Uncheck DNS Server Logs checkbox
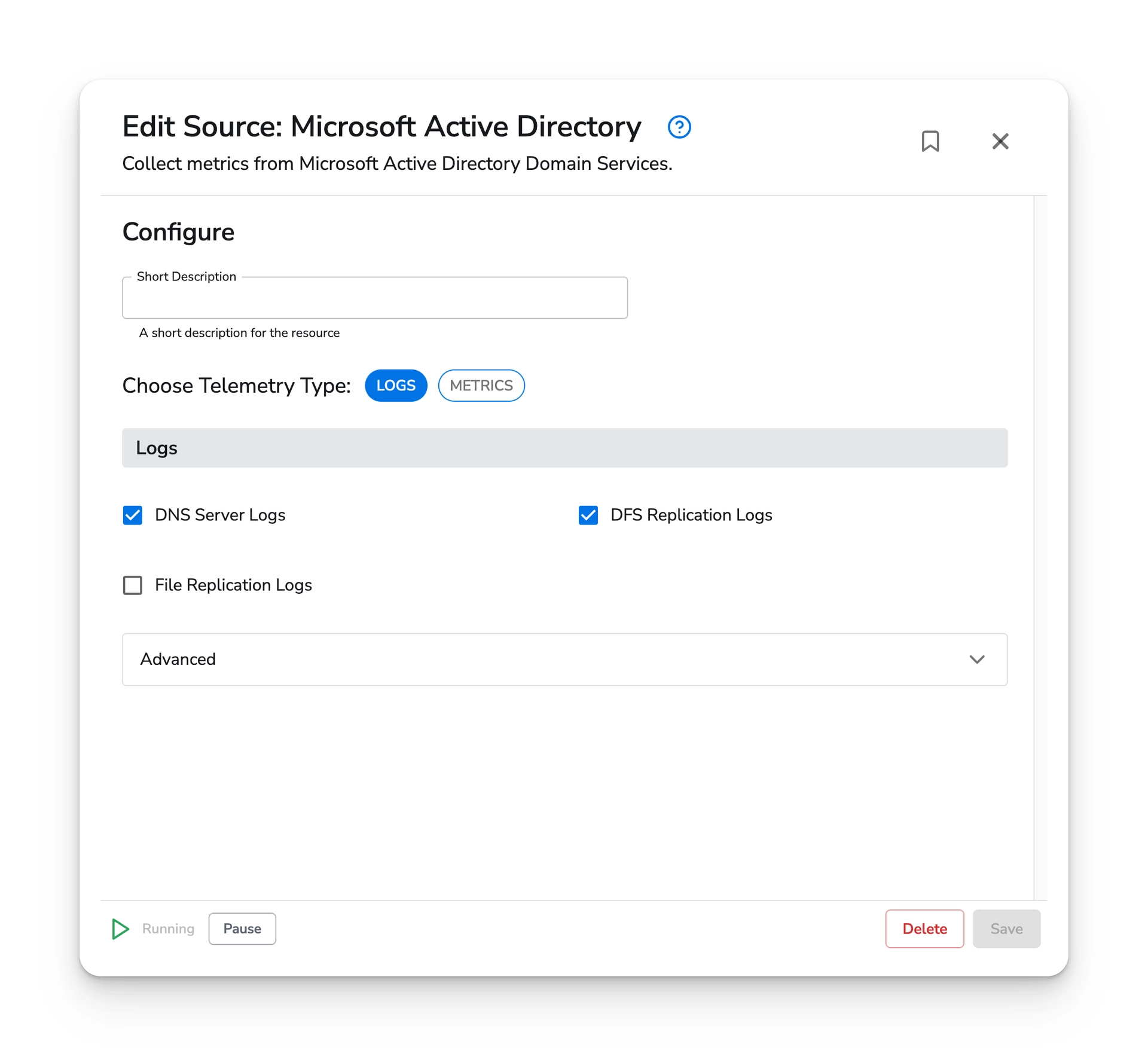This screenshot has height=1056, width=1148. click(133, 515)
